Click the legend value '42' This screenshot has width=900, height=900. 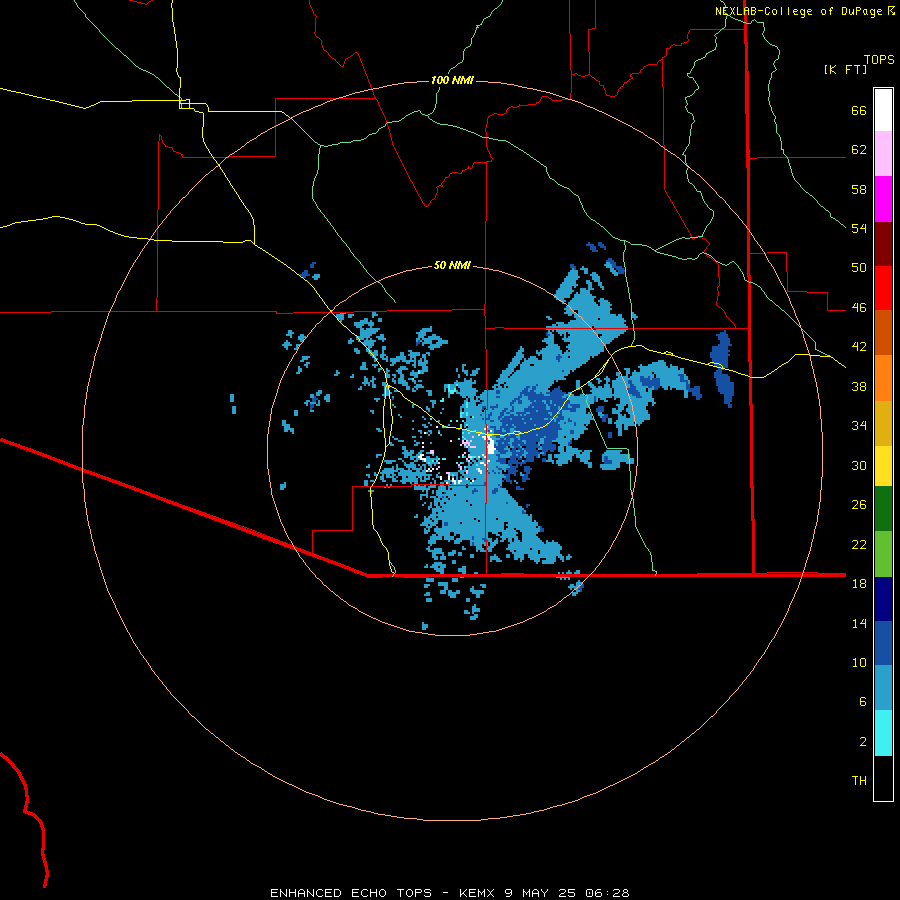pos(859,347)
